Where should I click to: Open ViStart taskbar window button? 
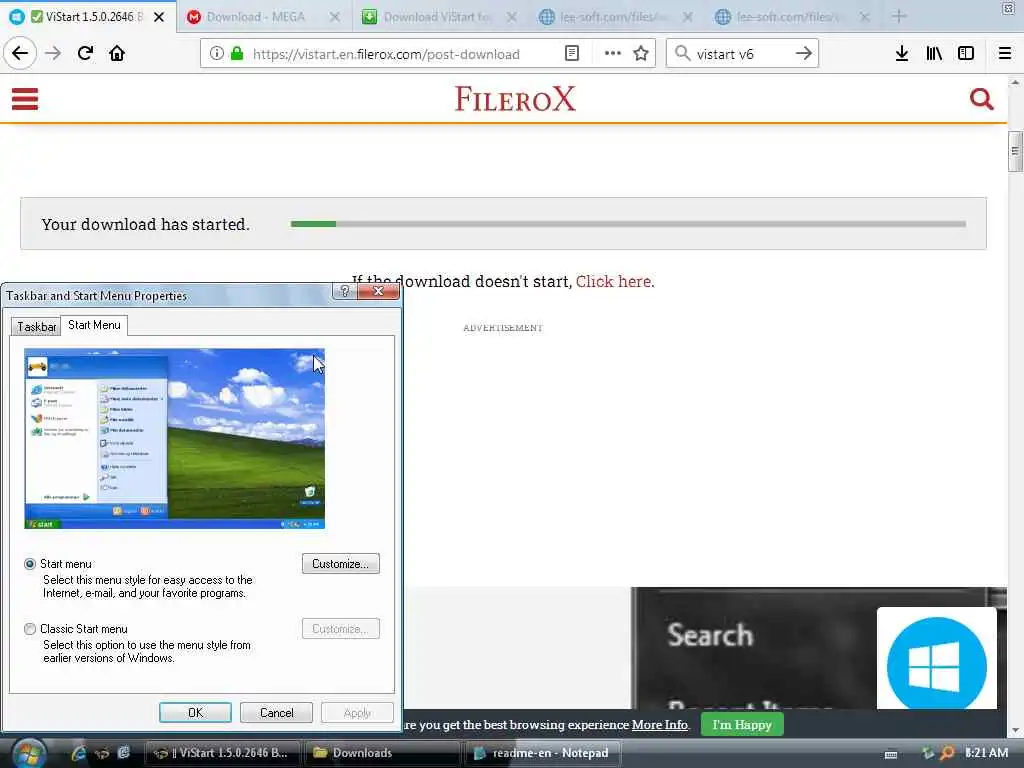point(222,753)
